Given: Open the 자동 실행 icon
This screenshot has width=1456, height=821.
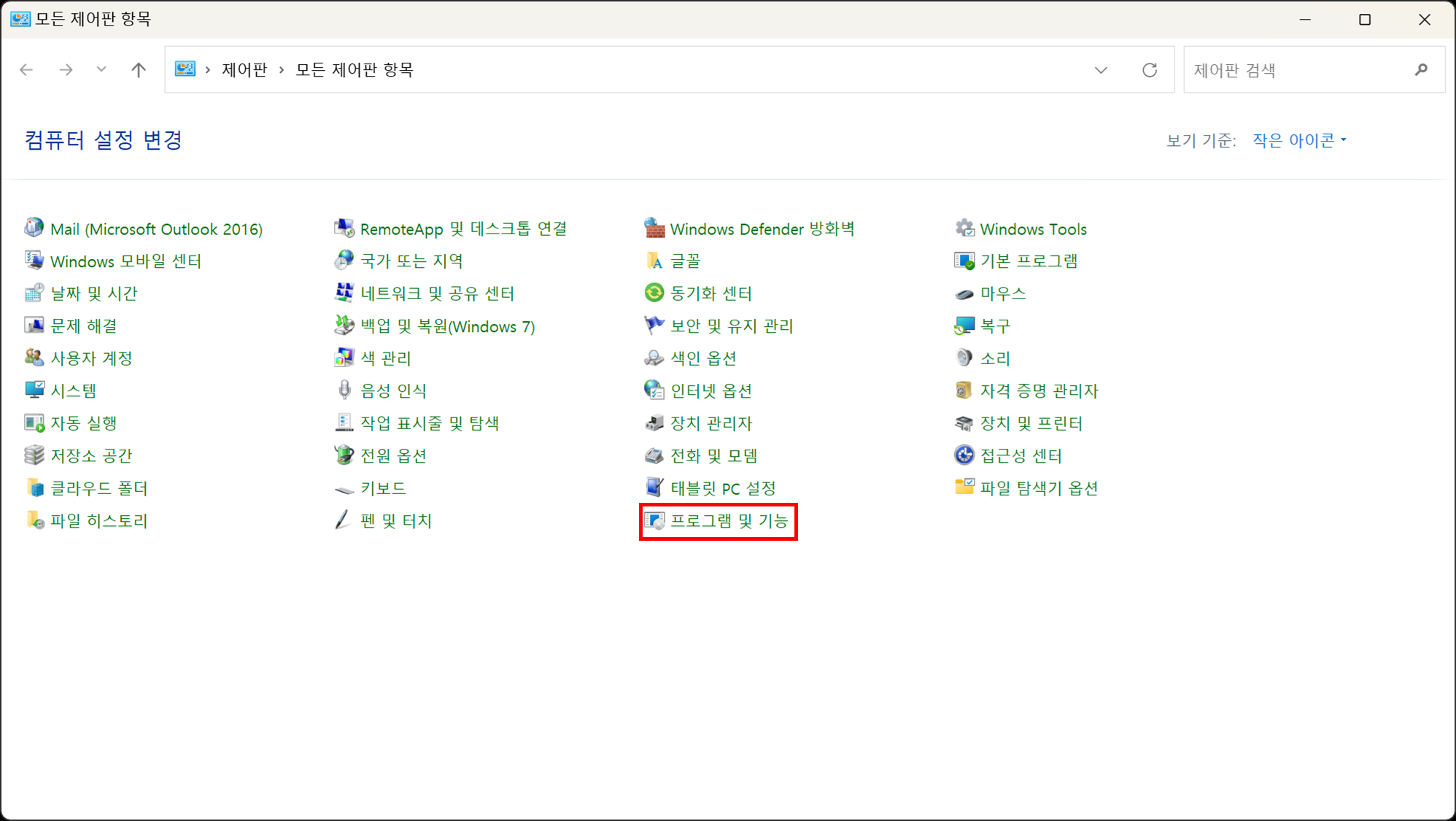Looking at the screenshot, I should click(34, 423).
